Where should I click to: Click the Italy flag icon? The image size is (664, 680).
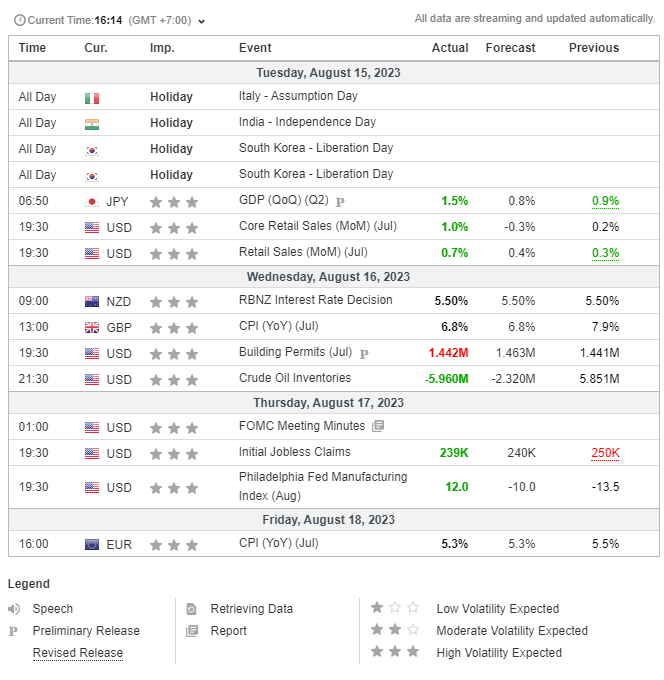tap(92, 98)
